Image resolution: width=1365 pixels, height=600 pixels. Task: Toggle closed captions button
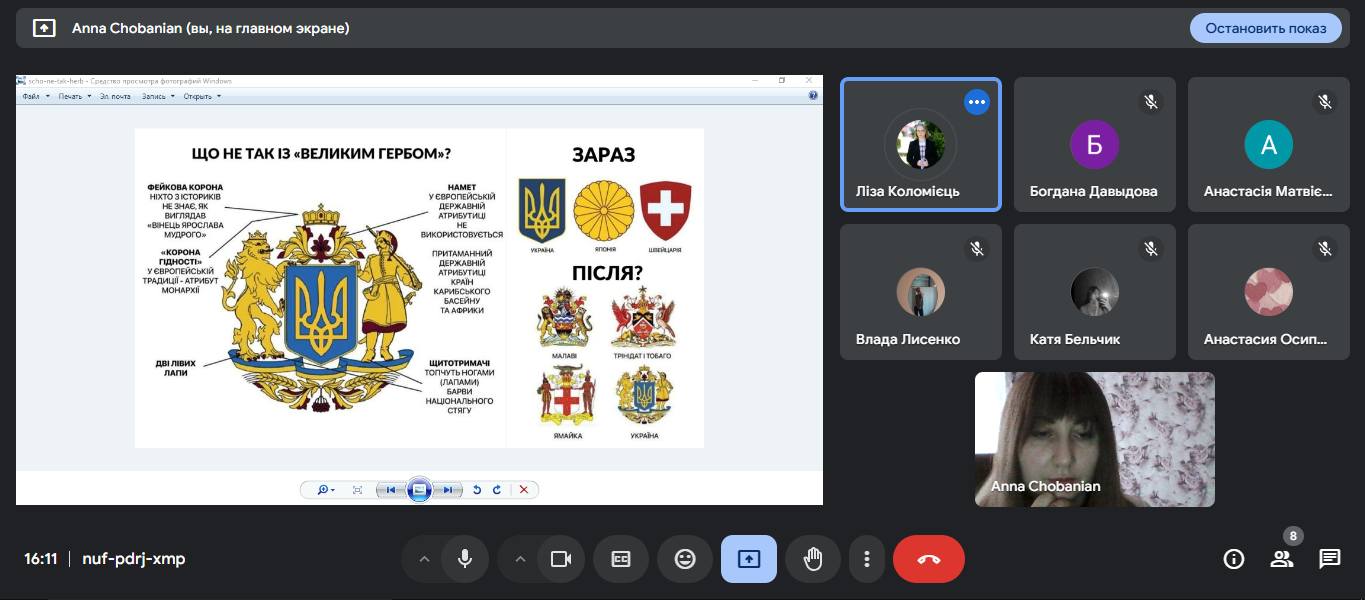click(x=621, y=559)
